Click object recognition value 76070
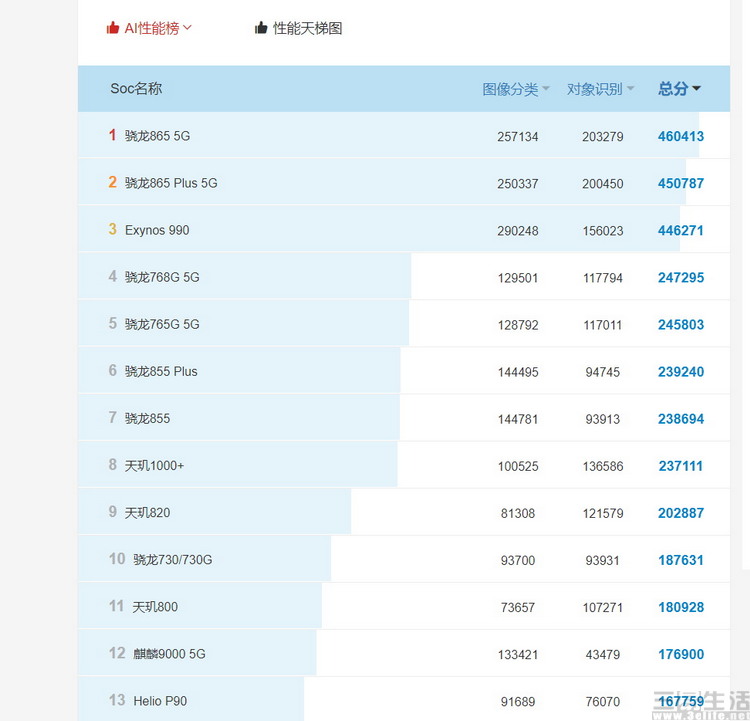 point(603,702)
